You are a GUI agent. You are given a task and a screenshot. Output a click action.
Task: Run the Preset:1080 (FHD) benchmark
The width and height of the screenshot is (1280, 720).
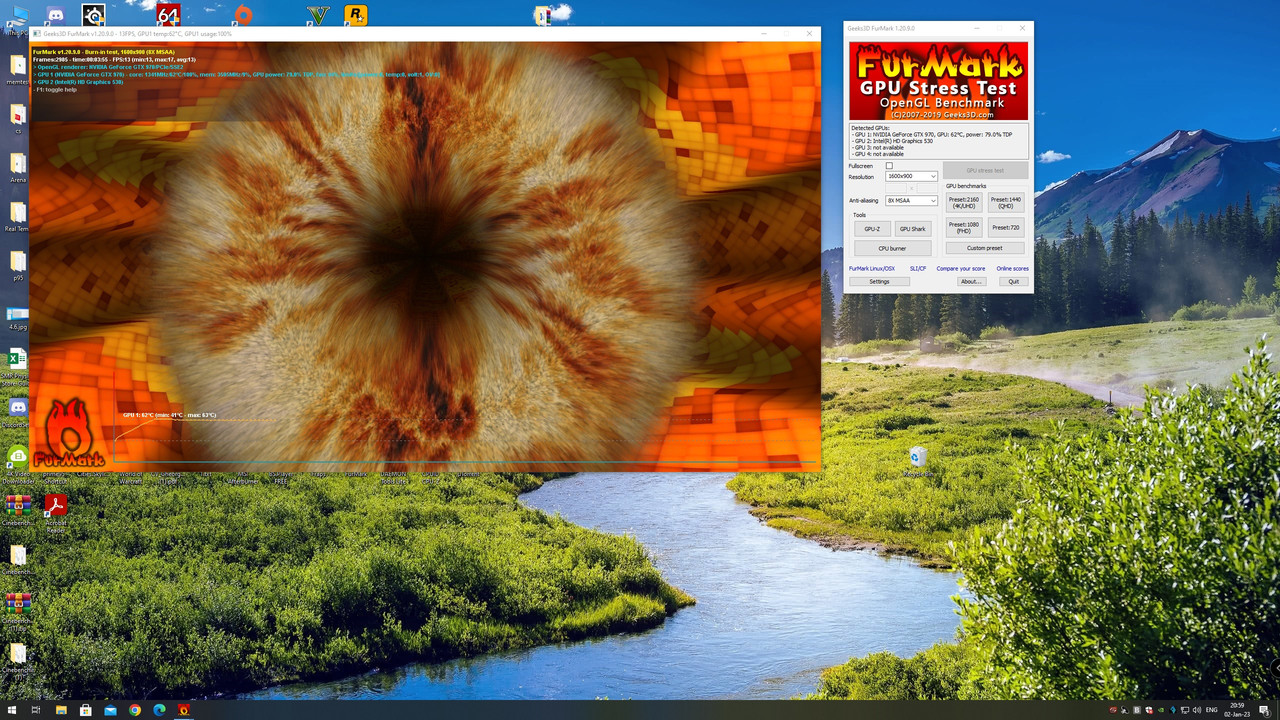(x=964, y=228)
